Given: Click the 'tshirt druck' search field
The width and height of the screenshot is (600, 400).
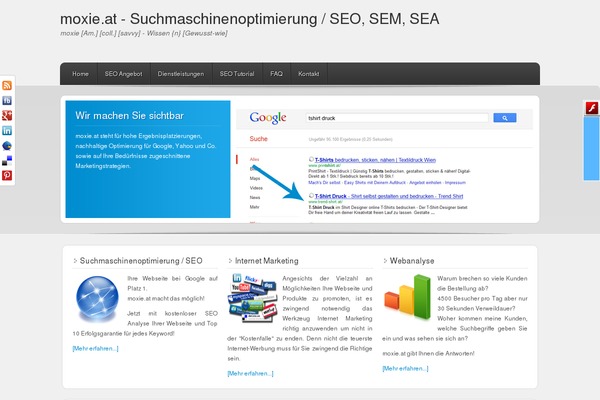Looking at the screenshot, I should pos(397,118).
